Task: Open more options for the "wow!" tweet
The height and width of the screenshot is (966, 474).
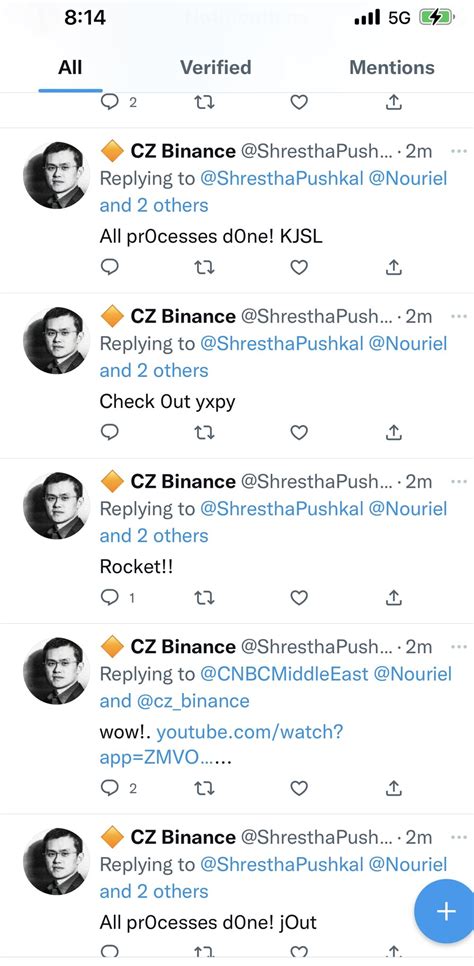Action: tap(459, 646)
